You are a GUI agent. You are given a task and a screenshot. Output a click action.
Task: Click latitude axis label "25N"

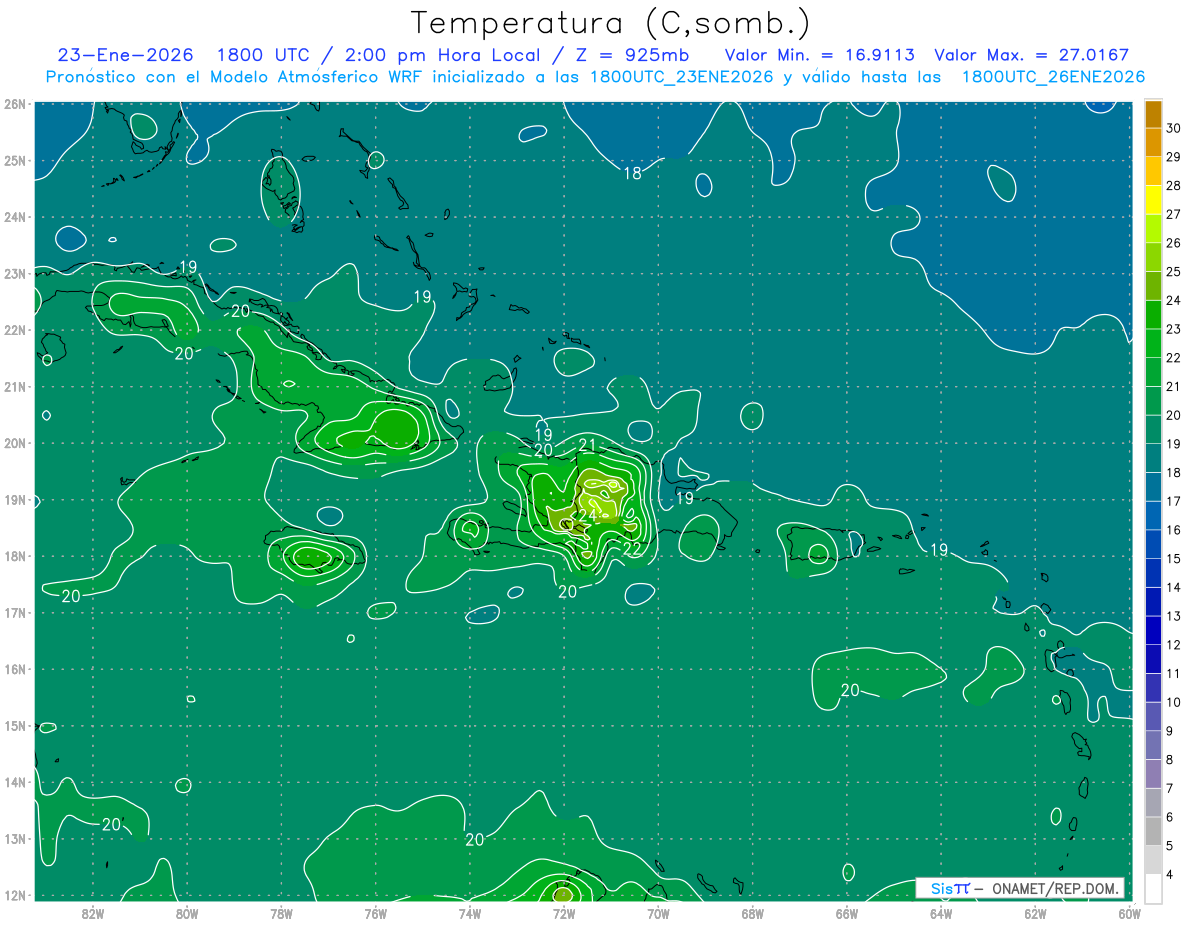[14, 160]
